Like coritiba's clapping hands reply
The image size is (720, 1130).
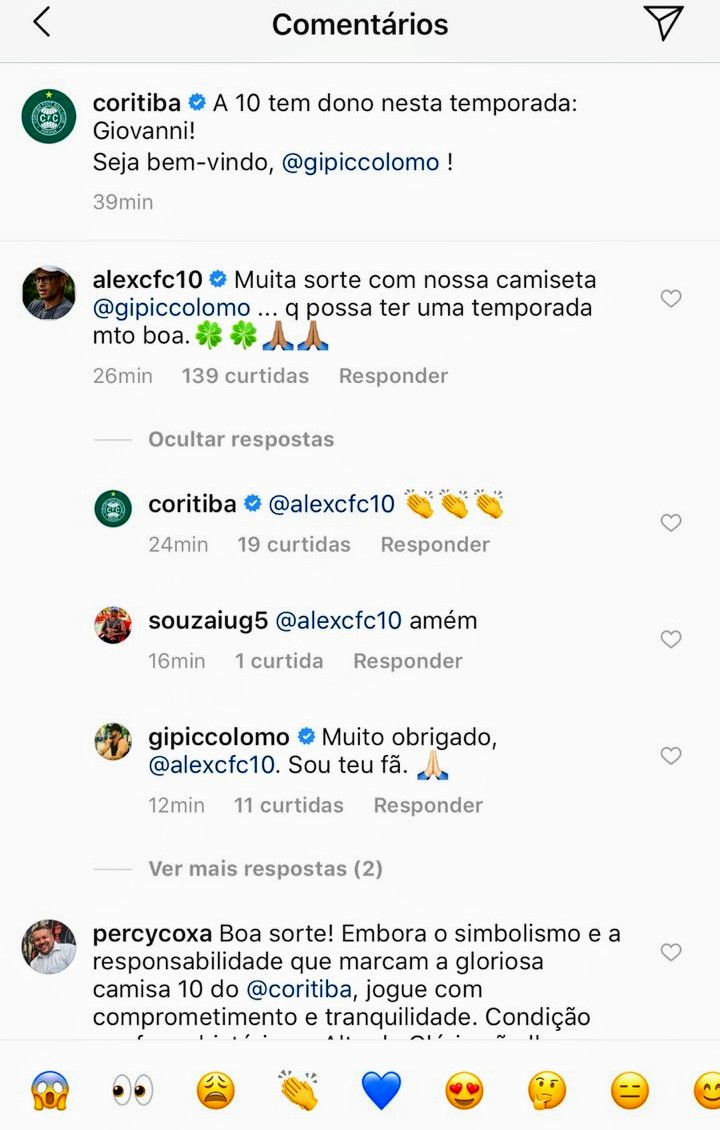pyautogui.click(x=671, y=522)
